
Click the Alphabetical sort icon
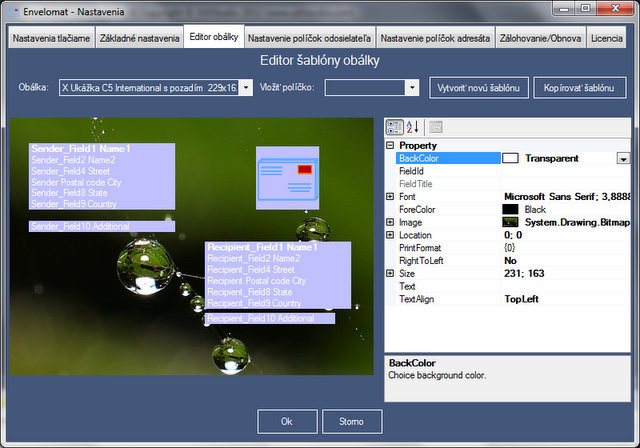[414, 127]
